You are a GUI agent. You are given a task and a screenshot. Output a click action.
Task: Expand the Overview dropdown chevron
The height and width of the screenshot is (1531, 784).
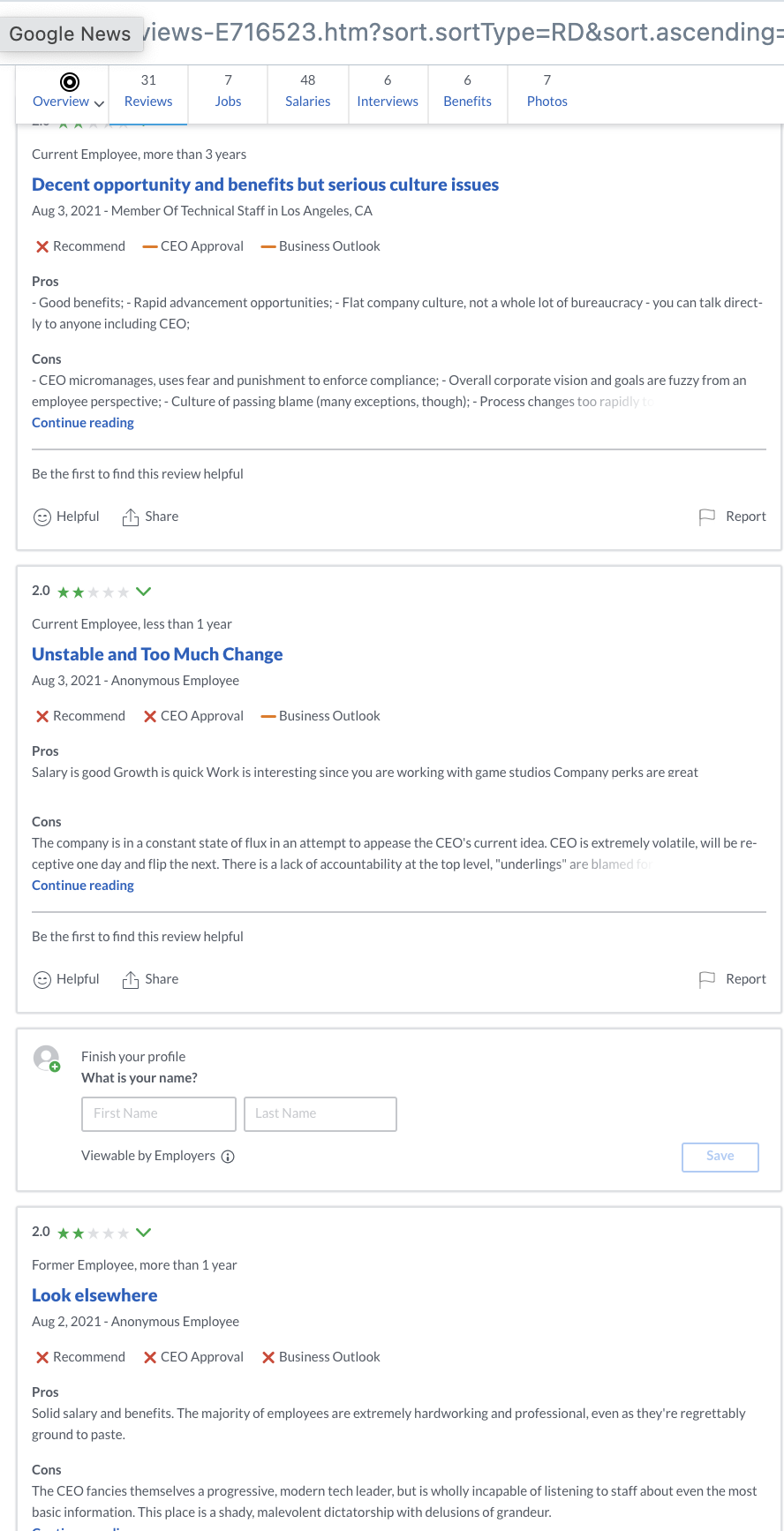(99, 103)
